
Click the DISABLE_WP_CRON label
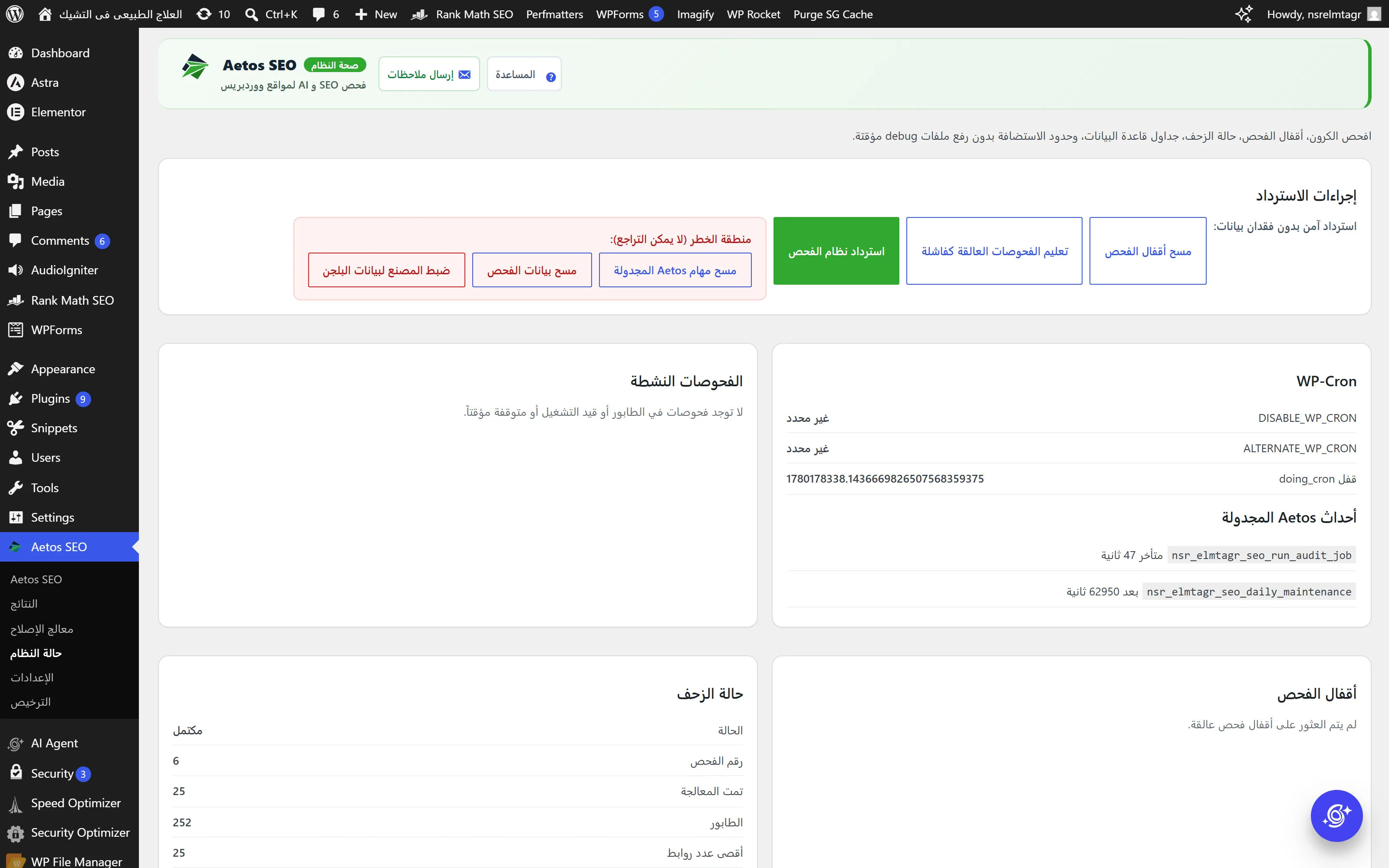[x=1307, y=418]
